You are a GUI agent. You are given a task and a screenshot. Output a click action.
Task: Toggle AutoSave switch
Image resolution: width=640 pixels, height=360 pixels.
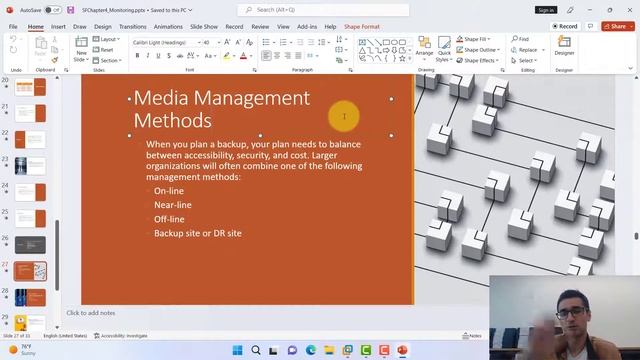(x=53, y=10)
